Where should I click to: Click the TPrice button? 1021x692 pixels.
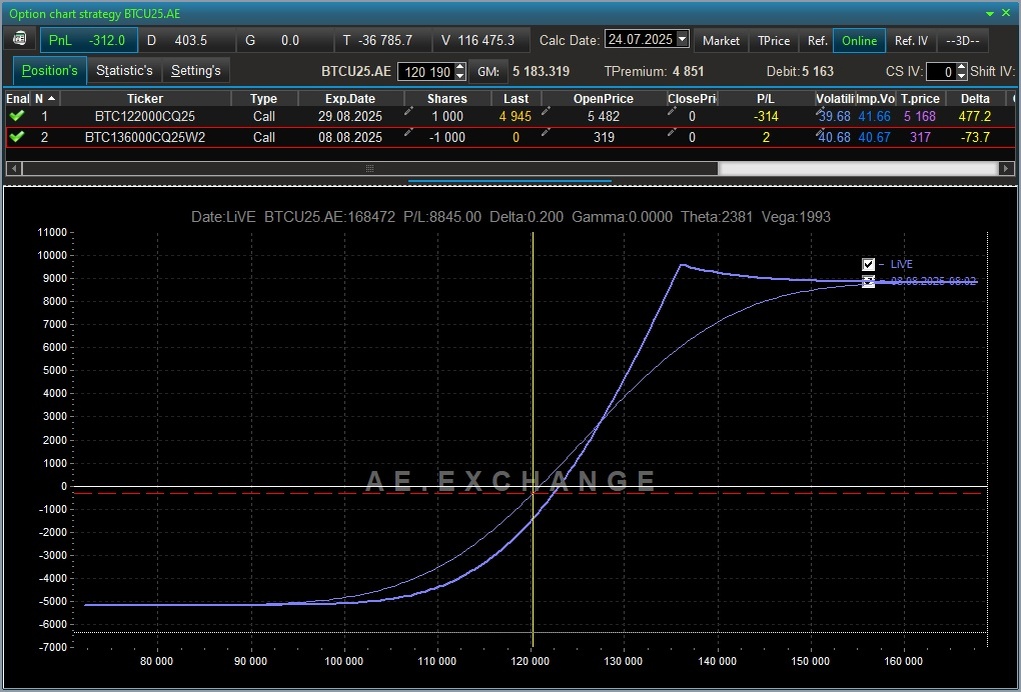774,40
